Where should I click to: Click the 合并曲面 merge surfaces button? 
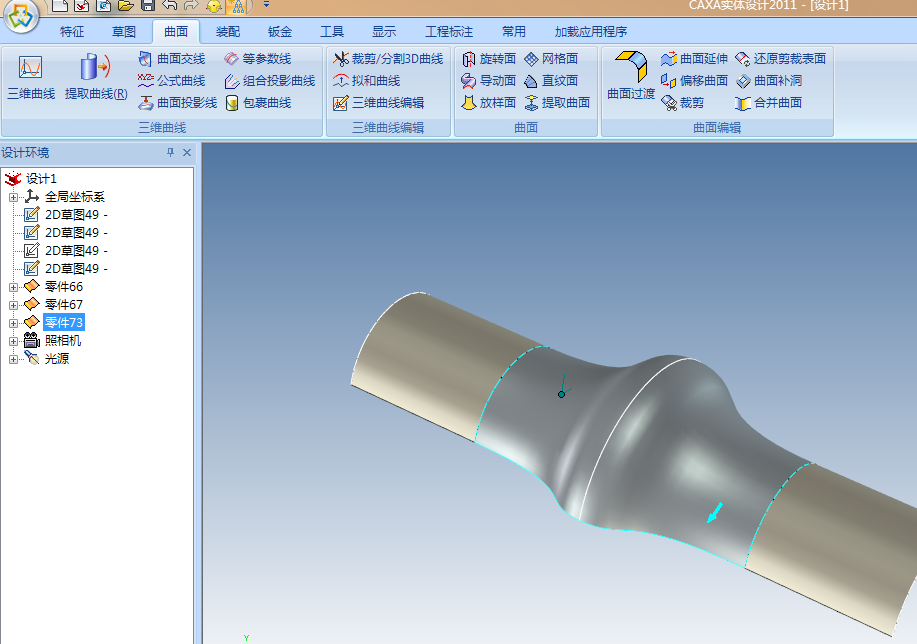[x=768, y=103]
